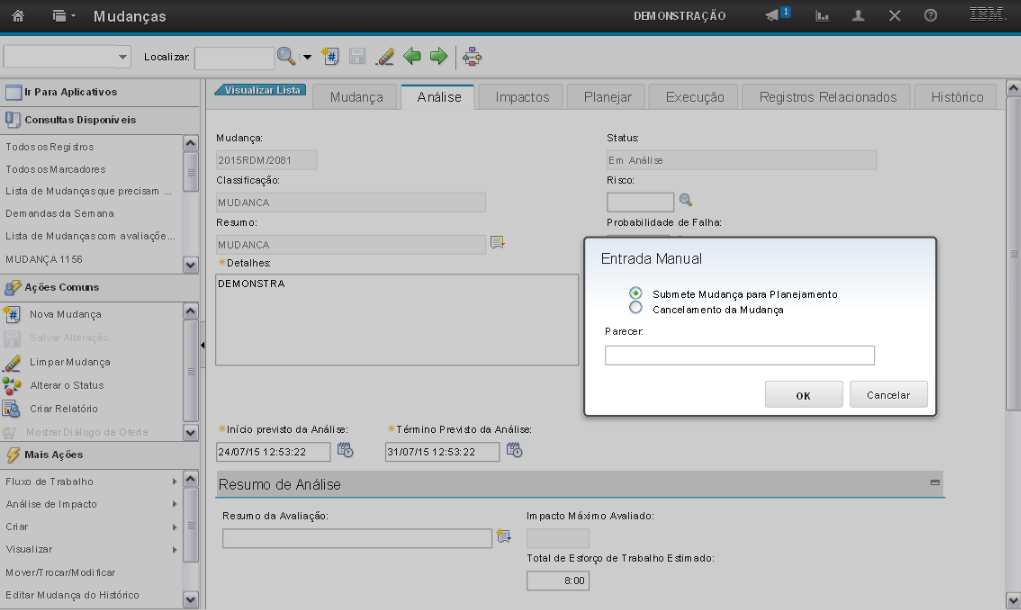Select Submete Mudança para Planejamento option
The height and width of the screenshot is (610, 1021).
coord(635,293)
